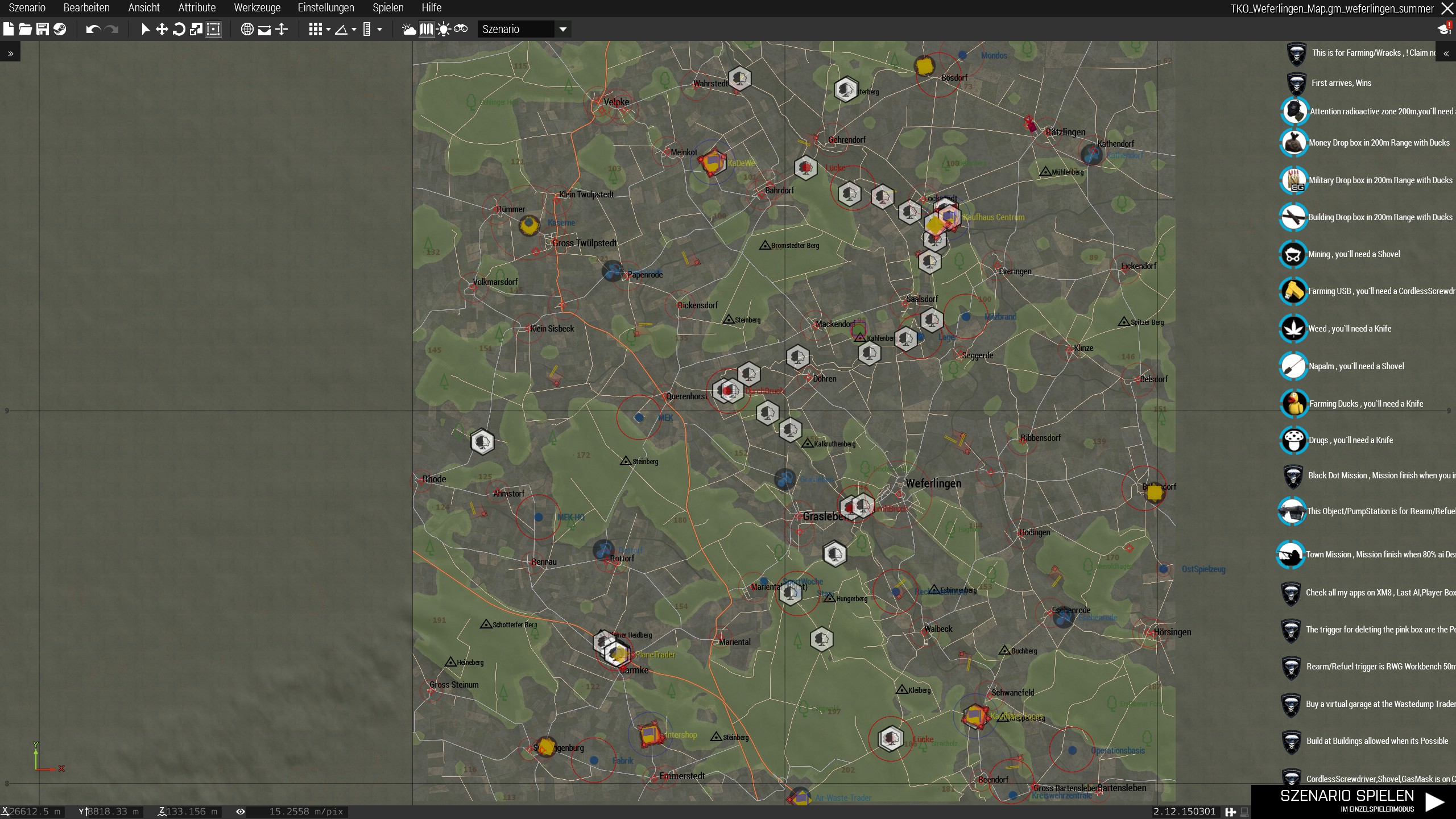
Task: Select the Steam Workshop publish icon
Action: click(x=60, y=29)
